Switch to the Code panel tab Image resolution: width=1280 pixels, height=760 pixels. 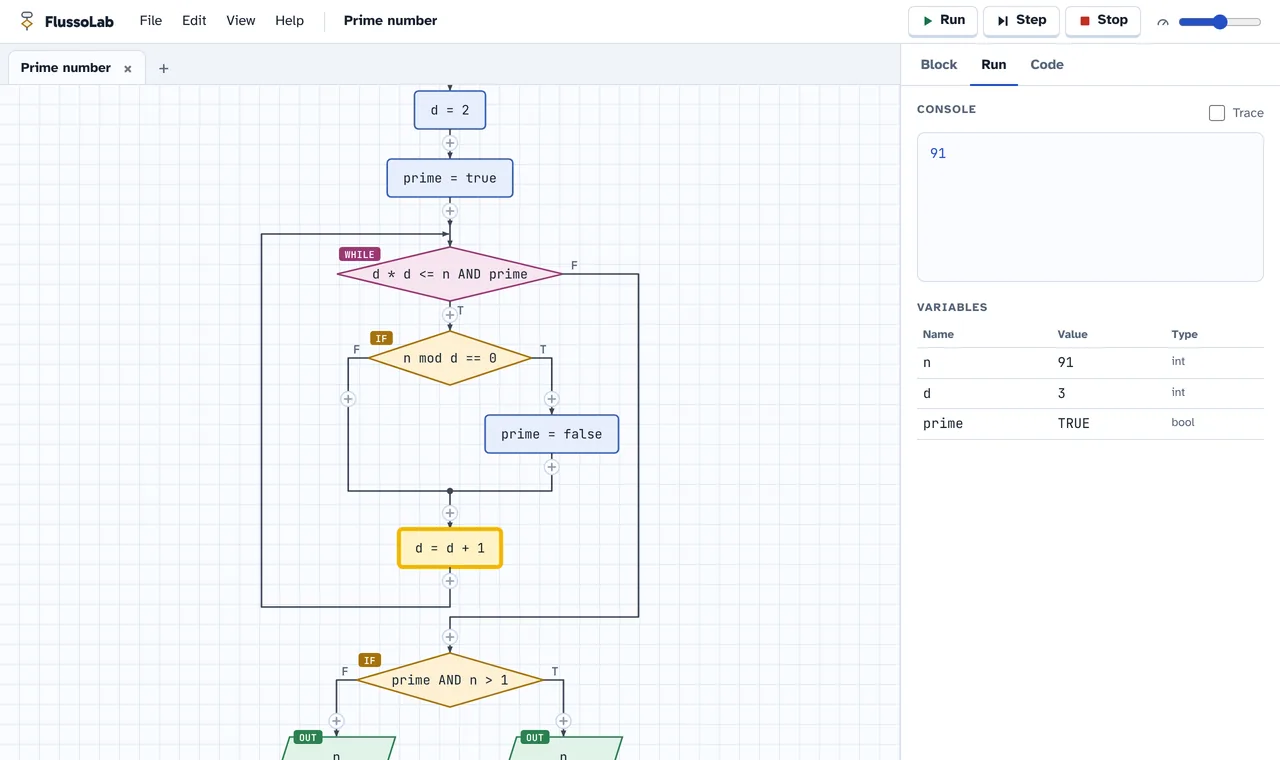tap(1047, 64)
